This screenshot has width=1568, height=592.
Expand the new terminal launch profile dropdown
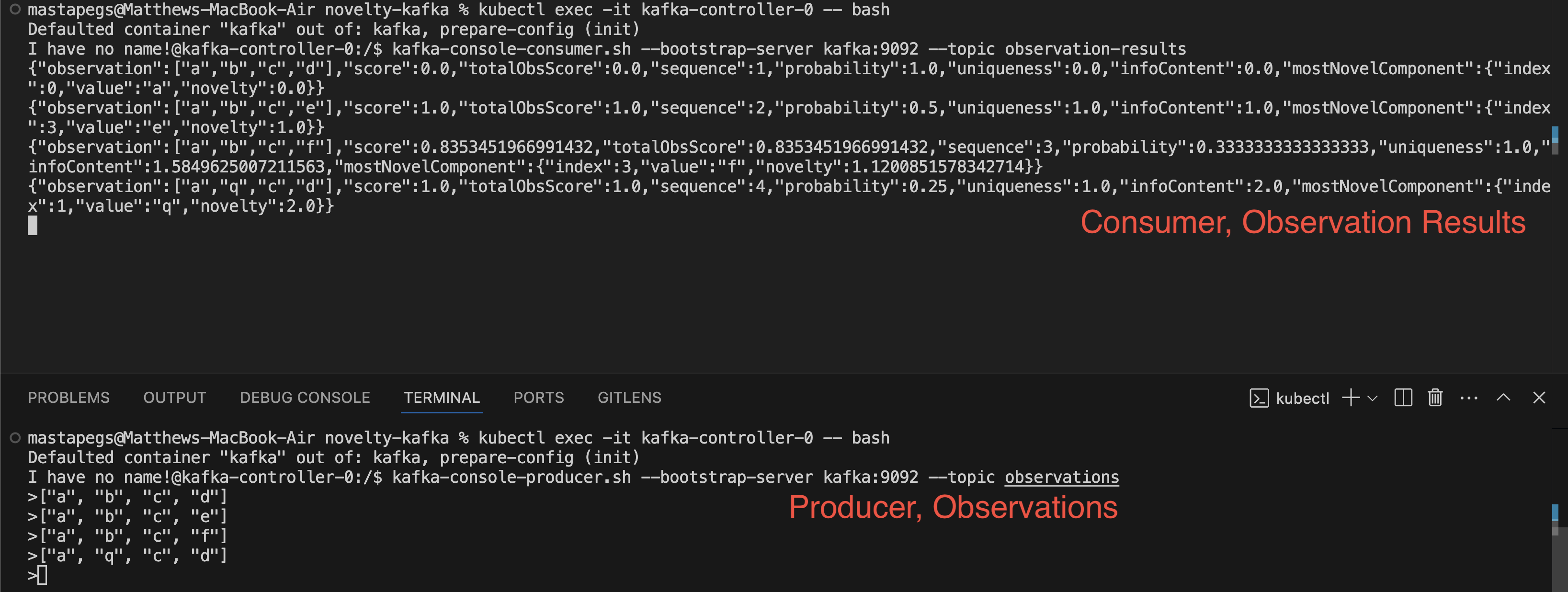click(1372, 398)
